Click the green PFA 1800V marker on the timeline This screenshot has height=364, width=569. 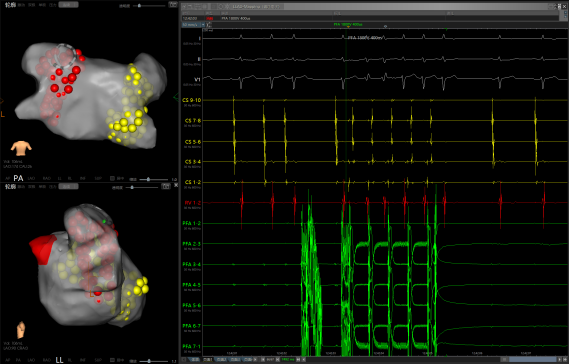(348, 24)
